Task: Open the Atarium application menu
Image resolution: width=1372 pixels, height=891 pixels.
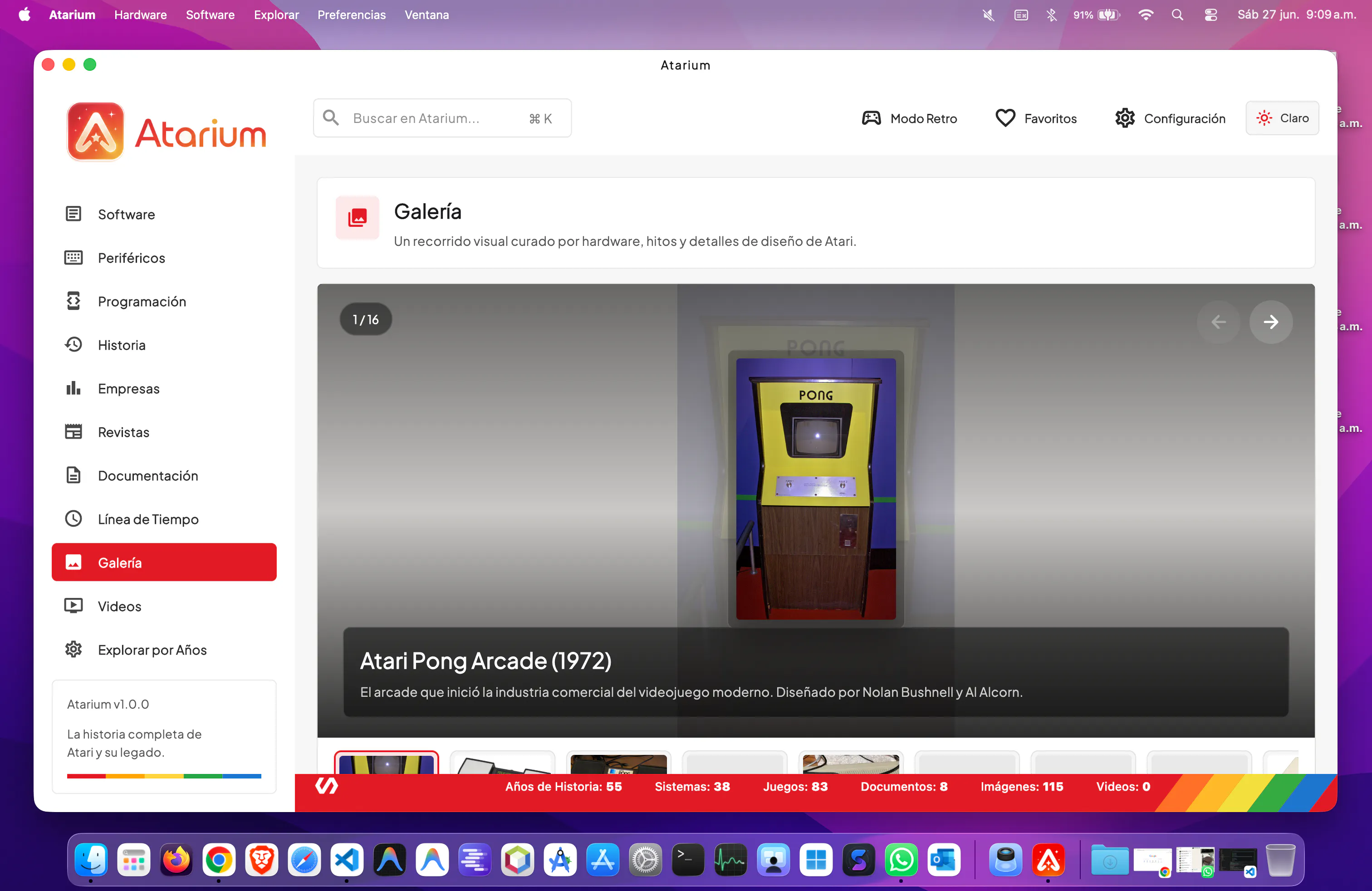Action: (72, 15)
